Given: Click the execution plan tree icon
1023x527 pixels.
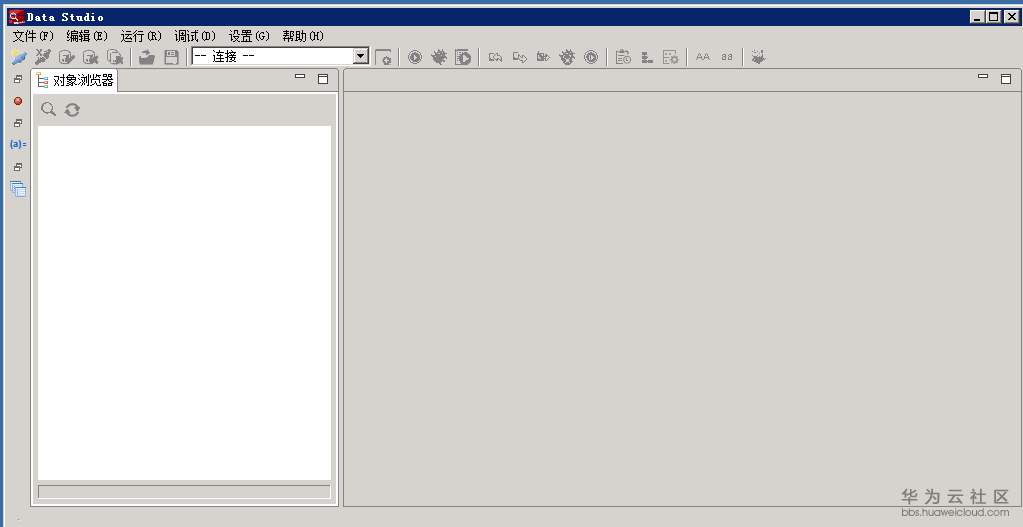Looking at the screenshot, I should 647,57.
